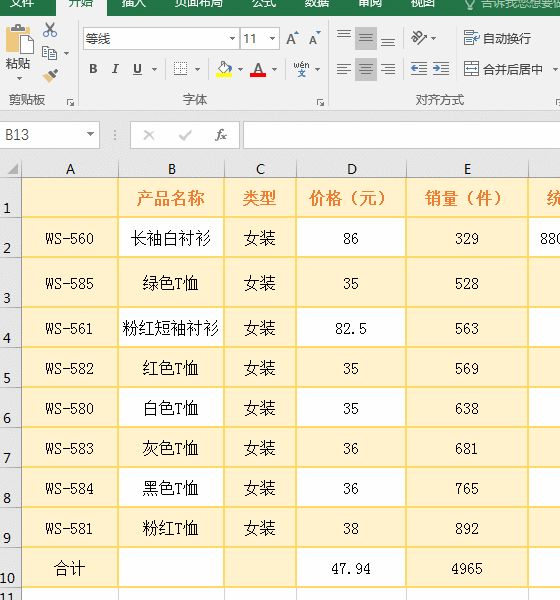560x600 pixels.
Task: Expand the copy options arrow
Action: [66, 54]
